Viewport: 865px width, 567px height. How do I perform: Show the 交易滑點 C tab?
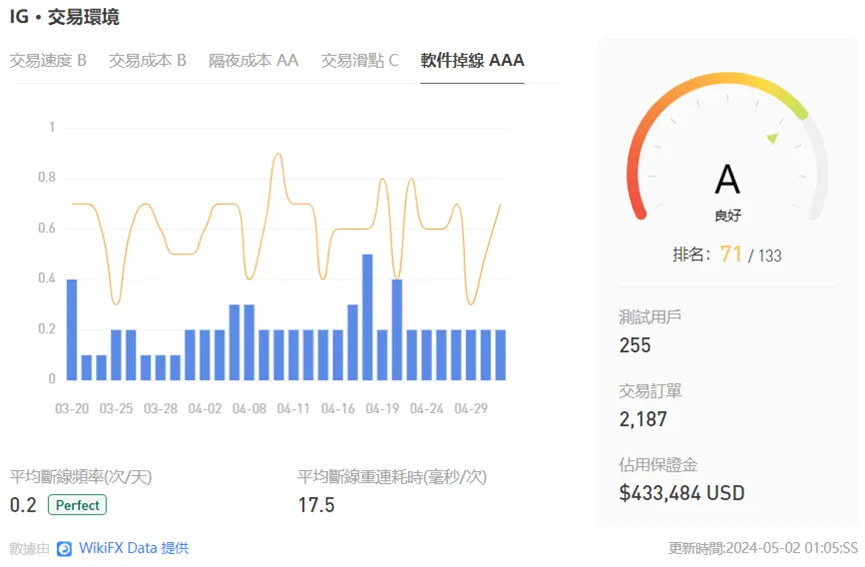[360, 60]
